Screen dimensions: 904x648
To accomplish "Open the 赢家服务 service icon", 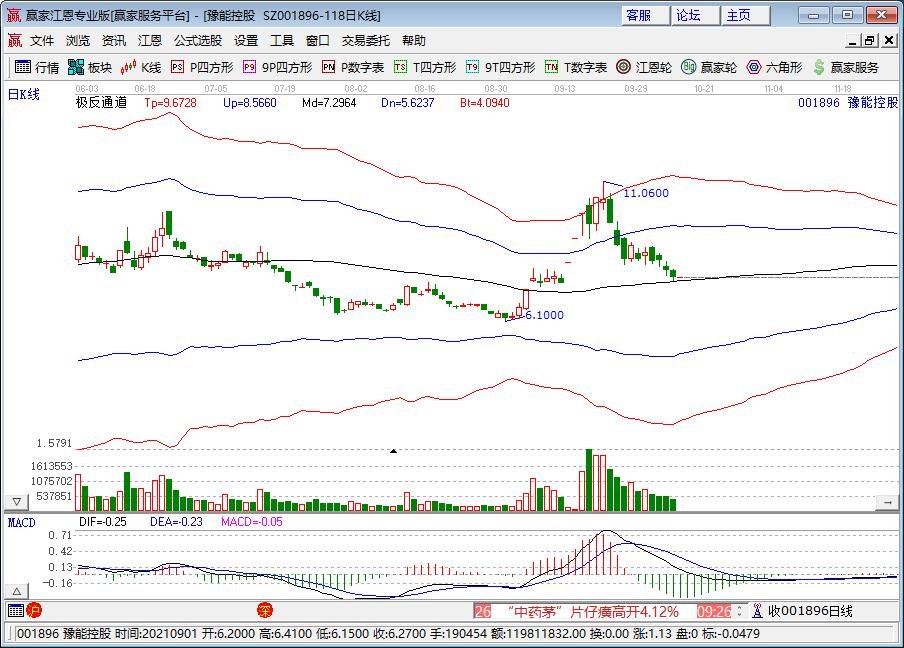I will [x=846, y=68].
